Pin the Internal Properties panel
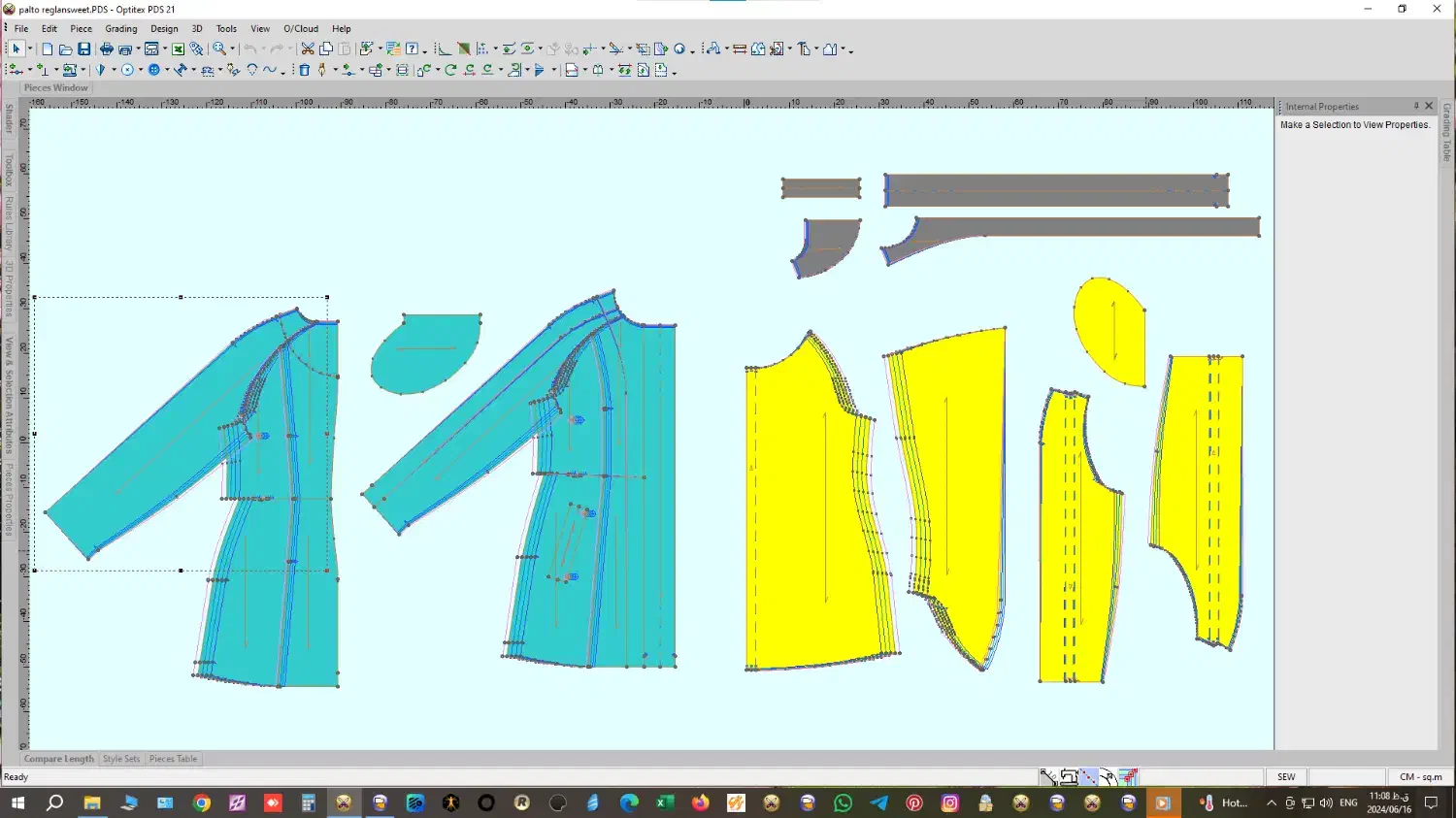The height and width of the screenshot is (818, 1456). point(1415,106)
